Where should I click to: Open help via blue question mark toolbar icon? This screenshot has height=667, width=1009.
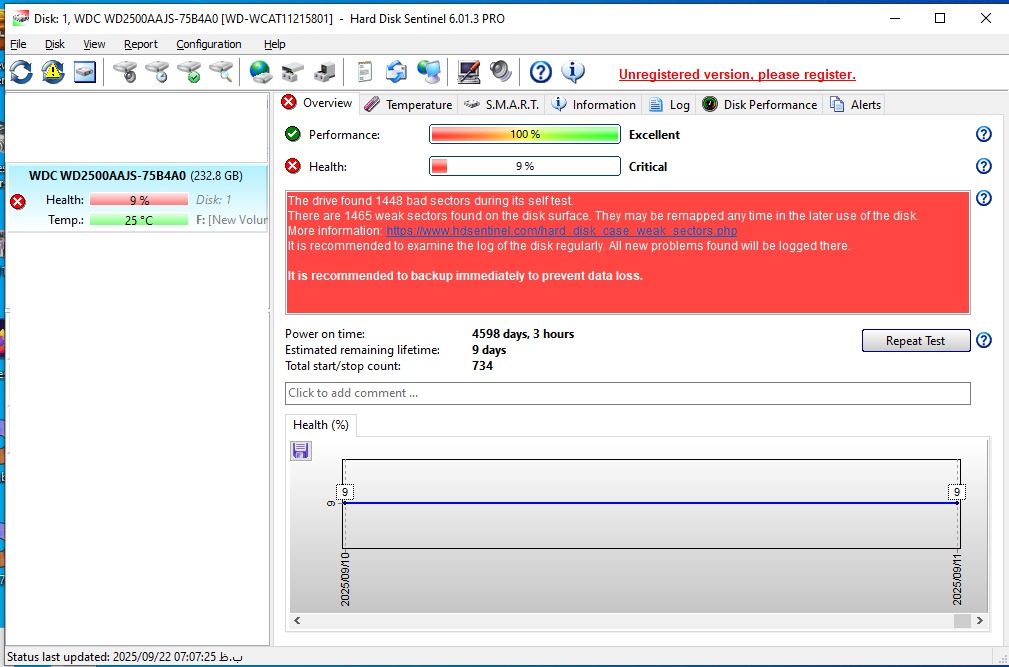pos(541,72)
